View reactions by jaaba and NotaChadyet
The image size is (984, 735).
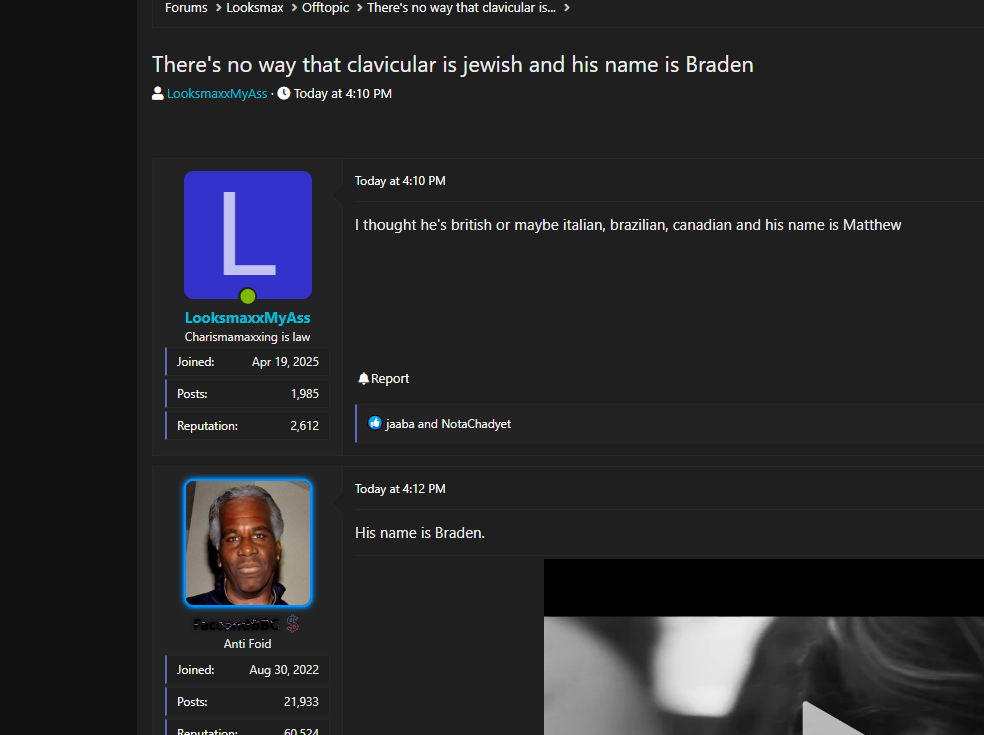point(448,424)
